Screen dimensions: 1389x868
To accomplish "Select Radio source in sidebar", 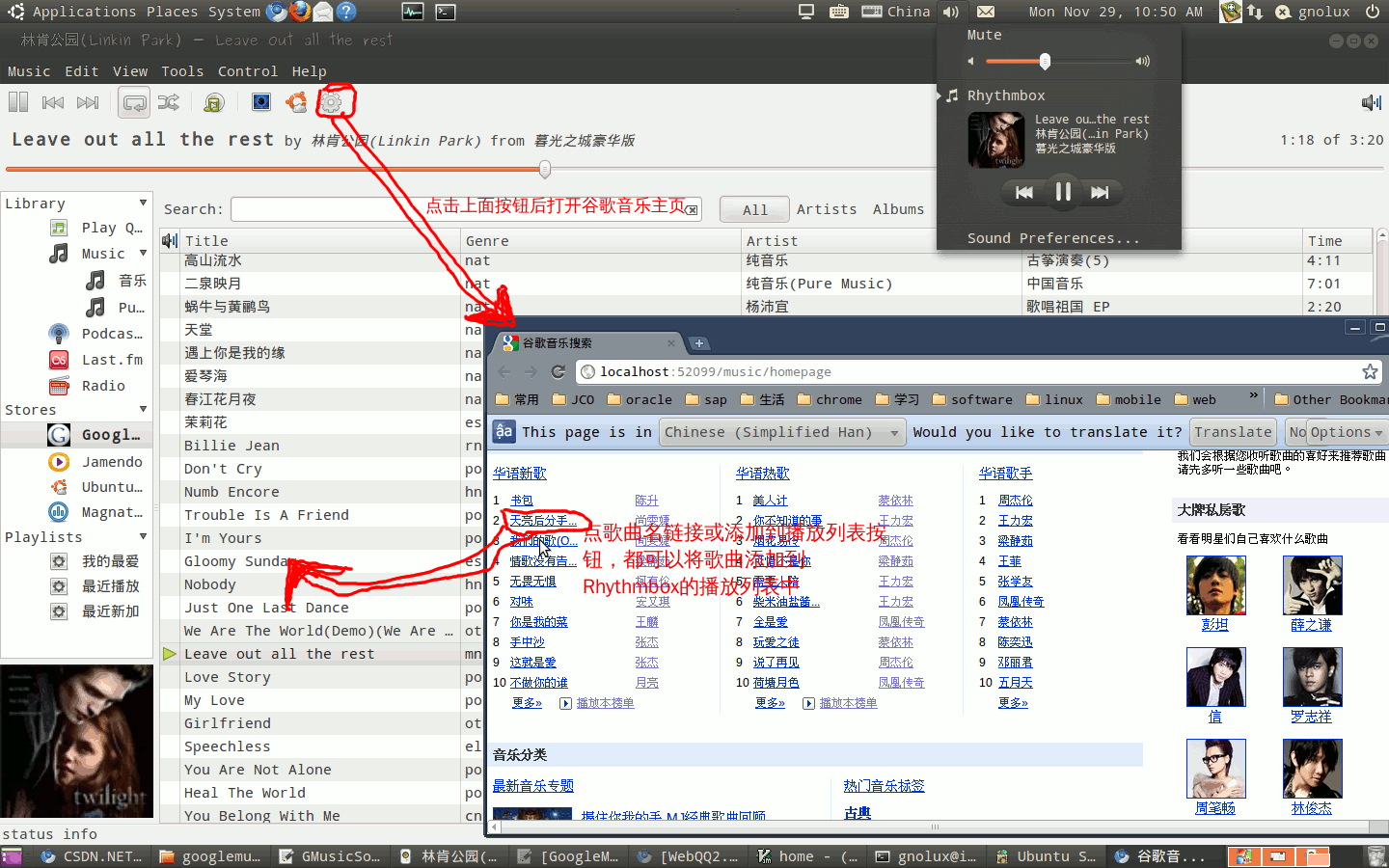I will tap(89, 386).
